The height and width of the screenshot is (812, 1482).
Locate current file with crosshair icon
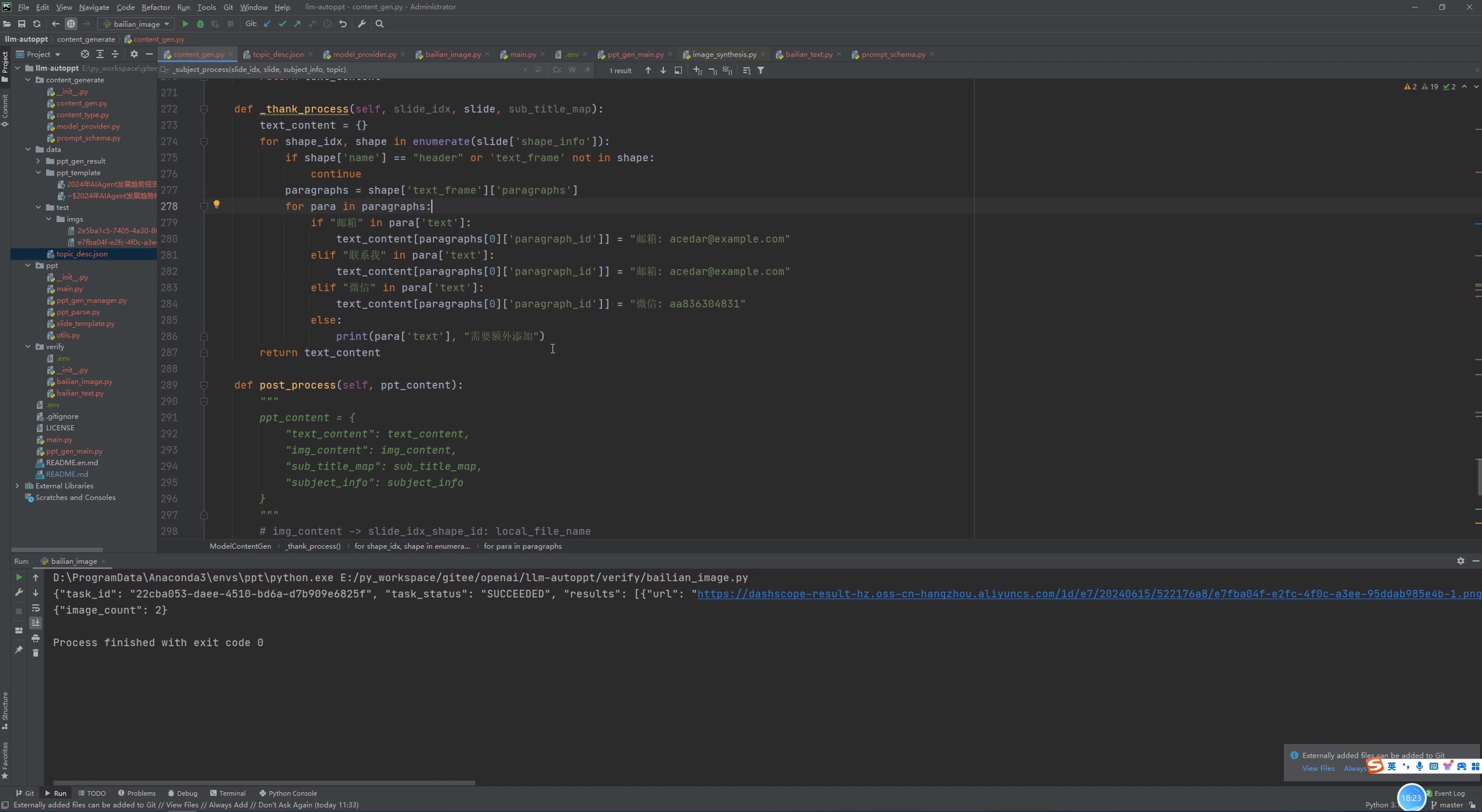click(x=85, y=54)
